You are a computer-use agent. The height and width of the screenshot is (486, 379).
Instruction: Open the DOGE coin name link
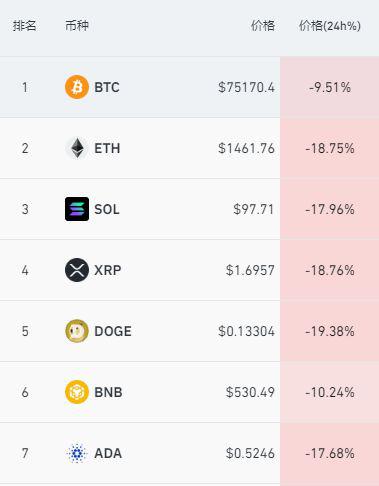point(113,331)
